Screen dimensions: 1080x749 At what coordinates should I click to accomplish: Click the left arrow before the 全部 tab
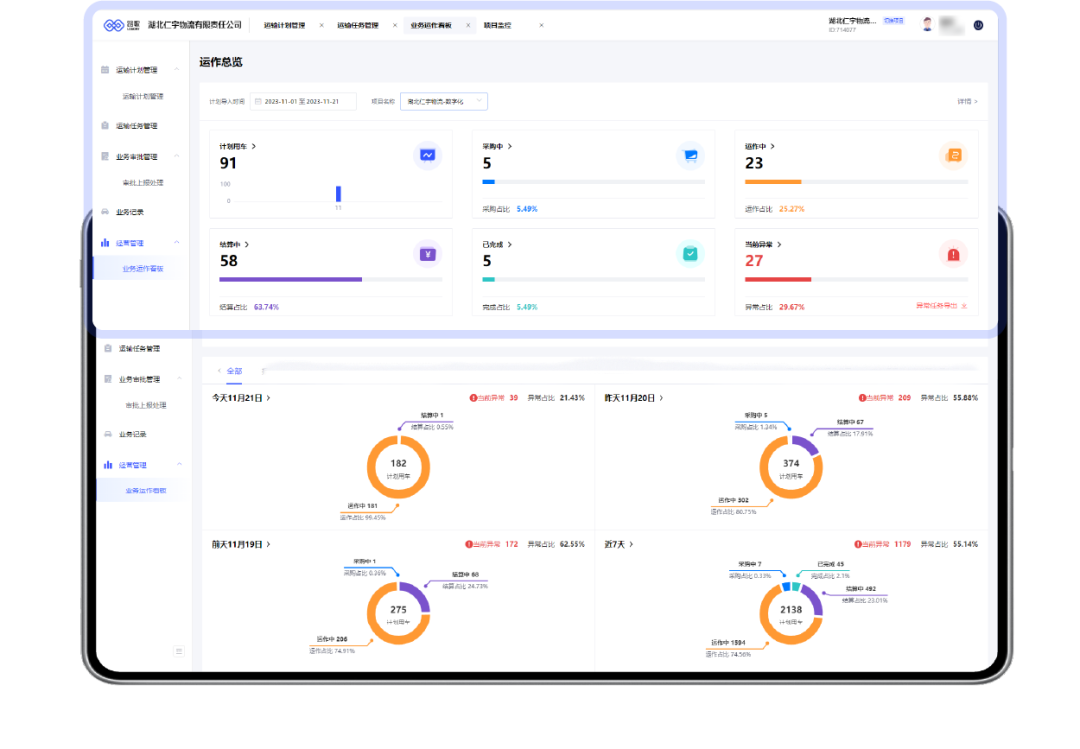click(219, 371)
